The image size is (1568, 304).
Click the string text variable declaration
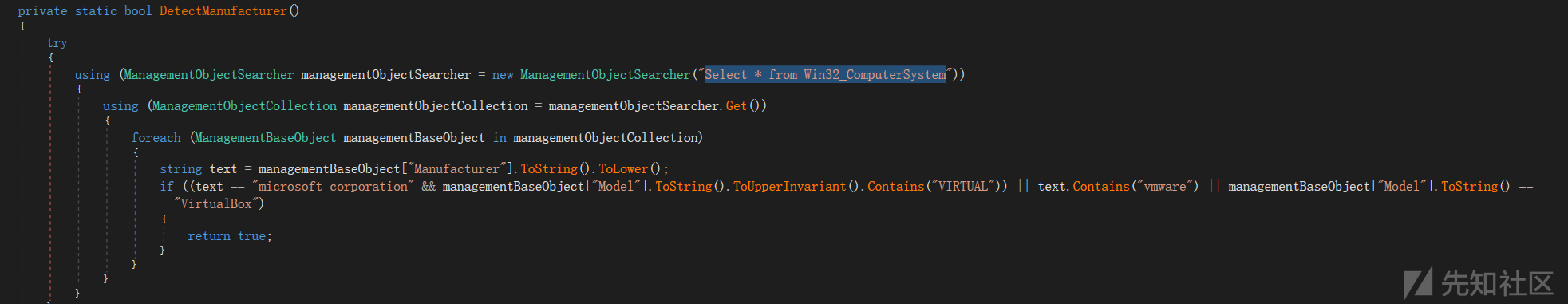pyautogui.click(x=198, y=168)
